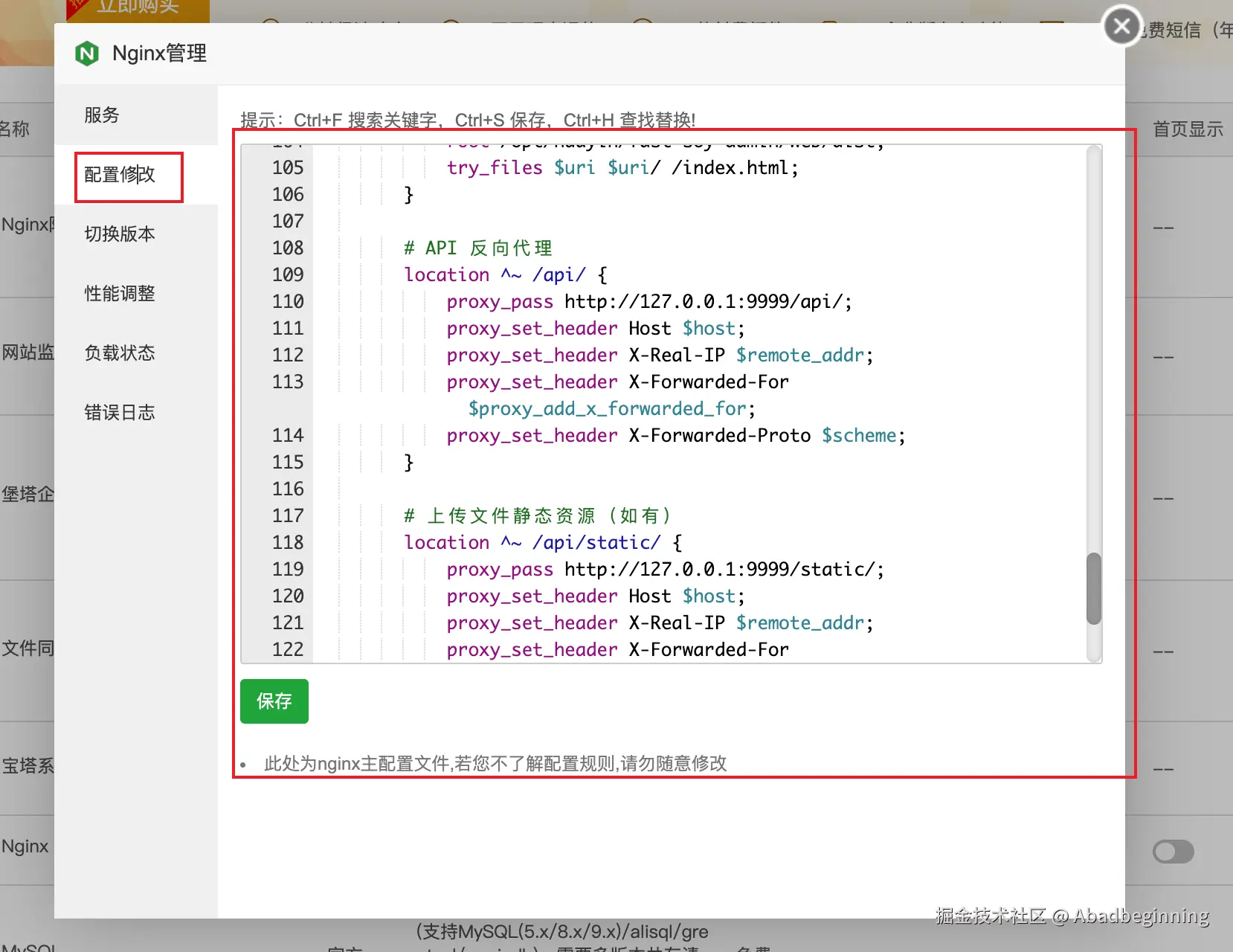The width and height of the screenshot is (1233, 952).
Task: Click the Ctrl+F 搜索关键字 hint text
Action: point(366,120)
